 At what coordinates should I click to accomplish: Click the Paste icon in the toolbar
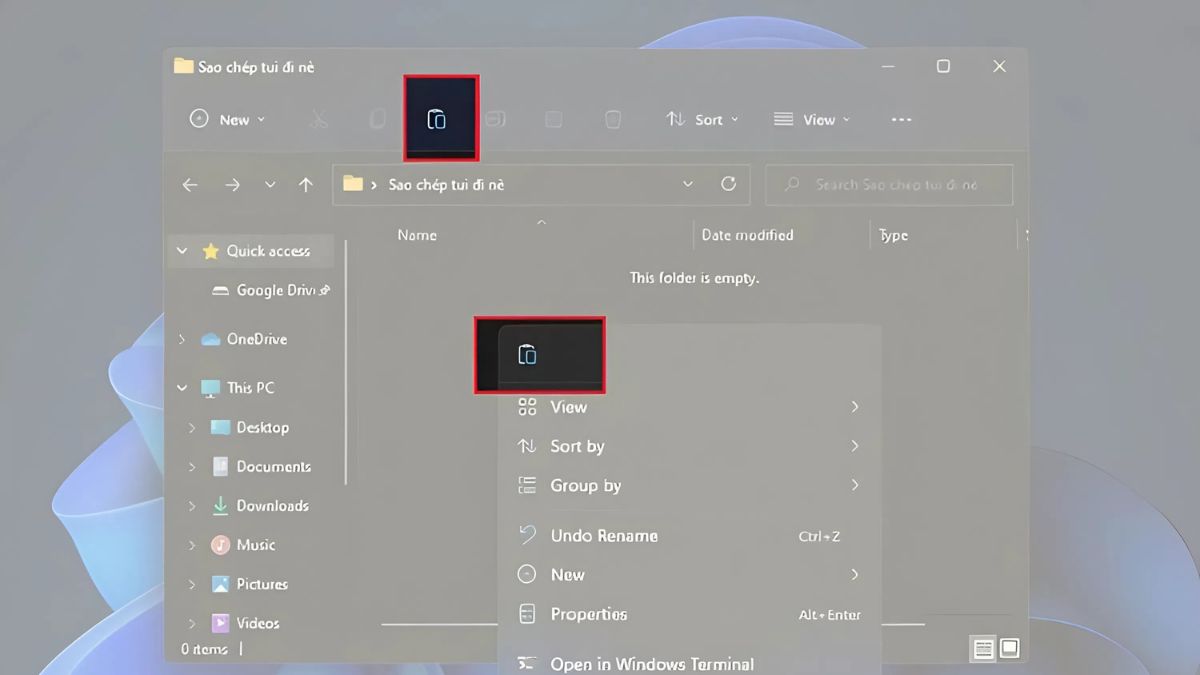pos(437,120)
